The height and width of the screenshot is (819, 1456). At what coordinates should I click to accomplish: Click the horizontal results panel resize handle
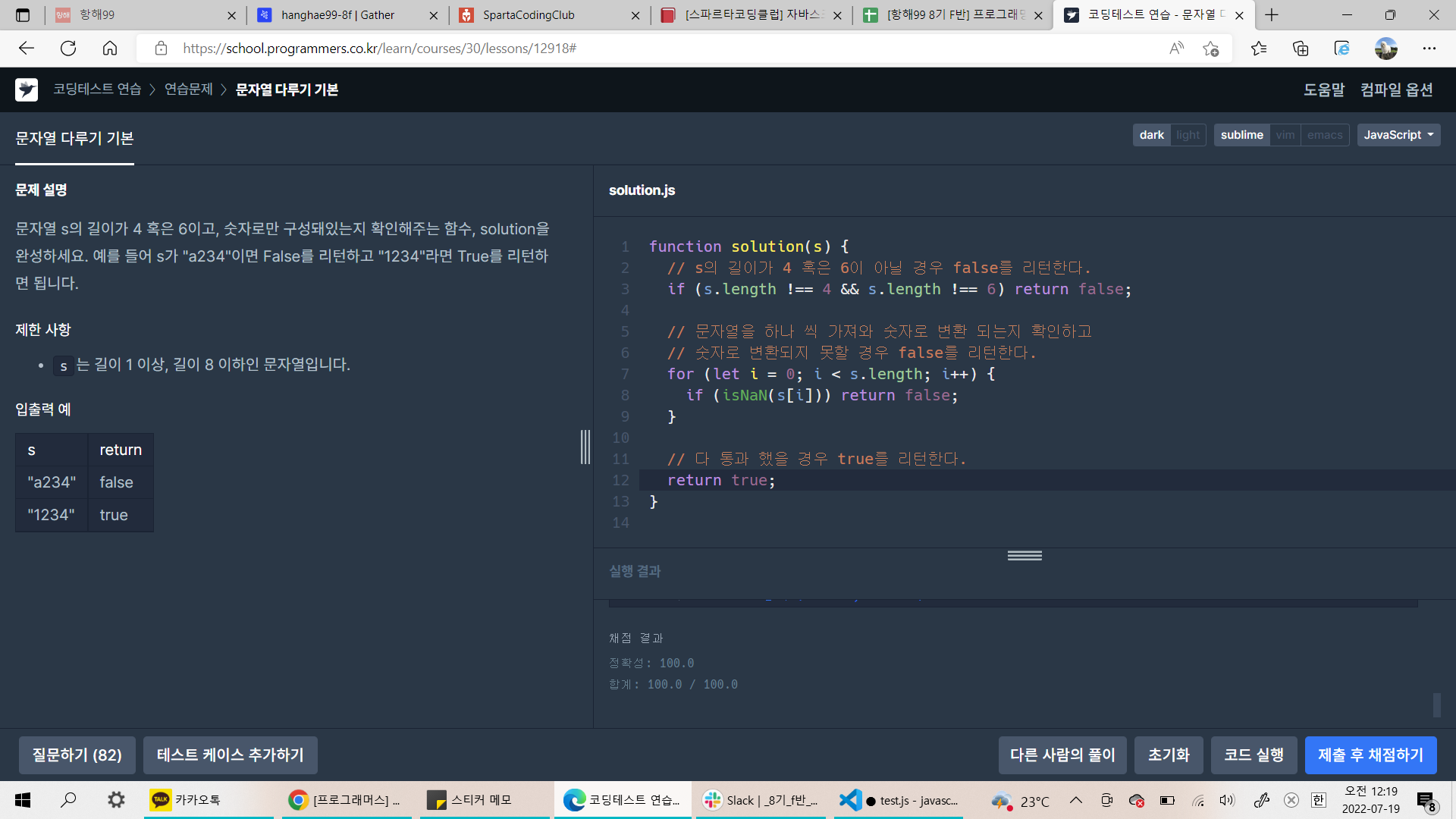(1025, 556)
